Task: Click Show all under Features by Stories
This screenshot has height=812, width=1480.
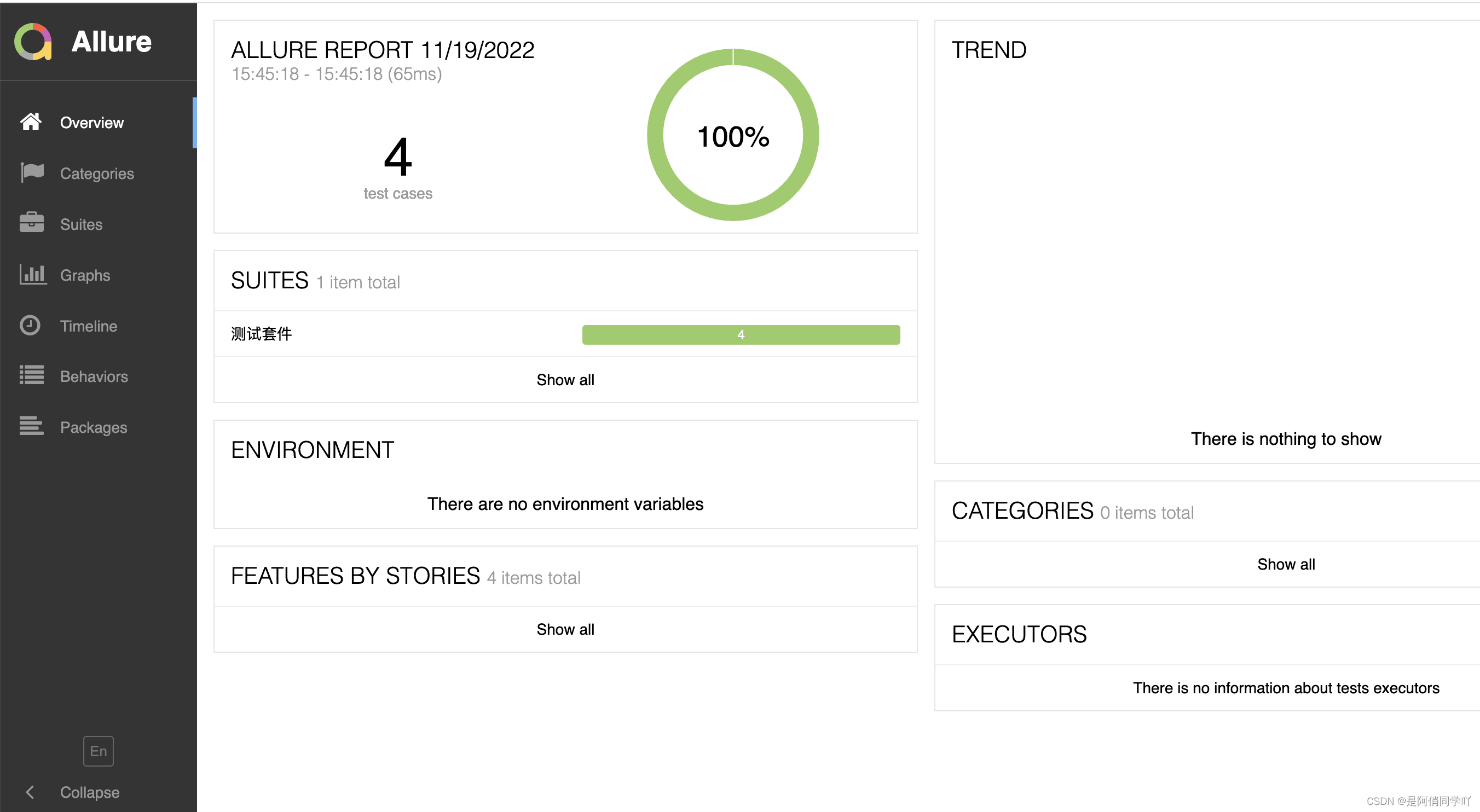Action: pyautogui.click(x=565, y=629)
